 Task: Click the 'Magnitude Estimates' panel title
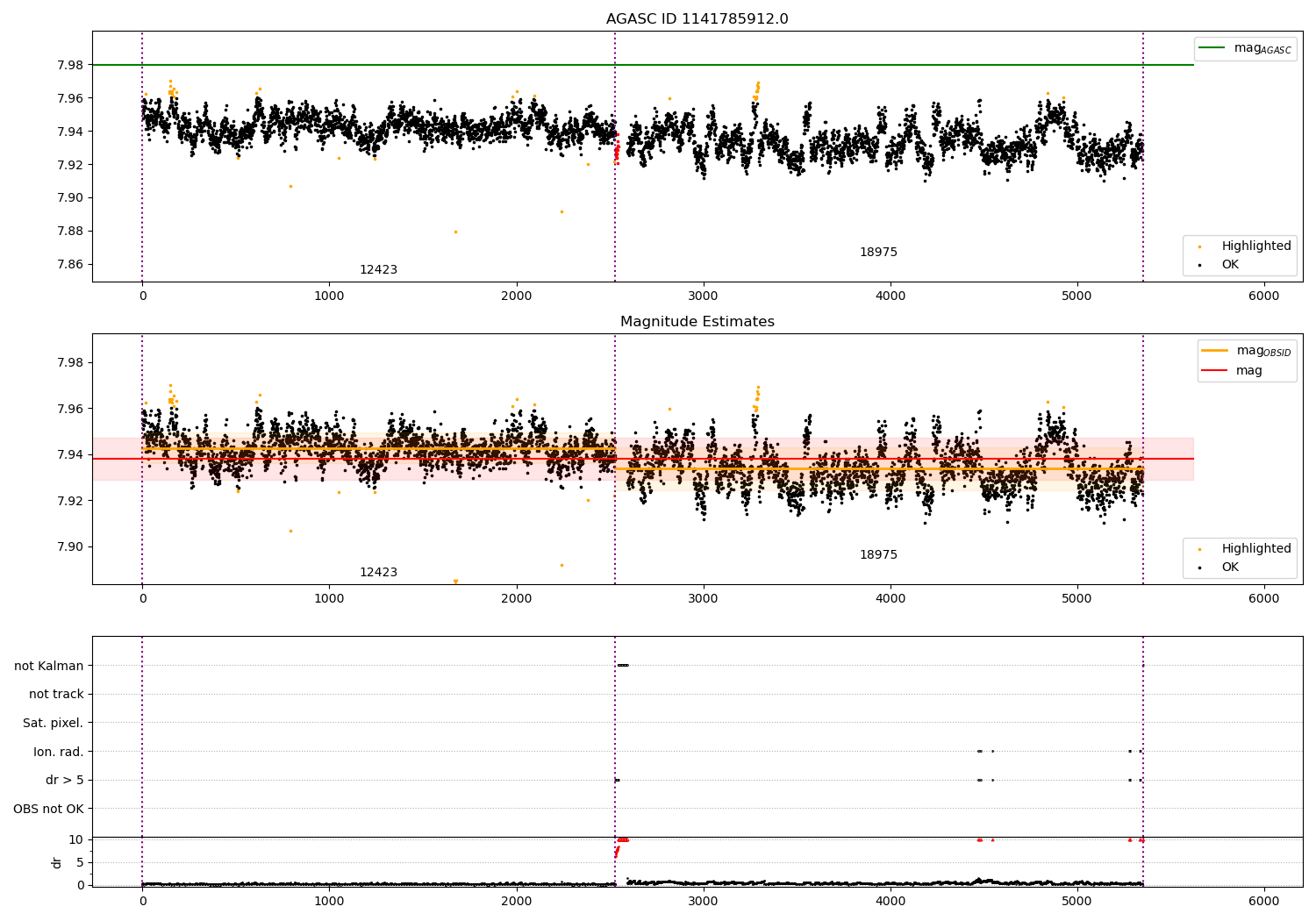697,322
